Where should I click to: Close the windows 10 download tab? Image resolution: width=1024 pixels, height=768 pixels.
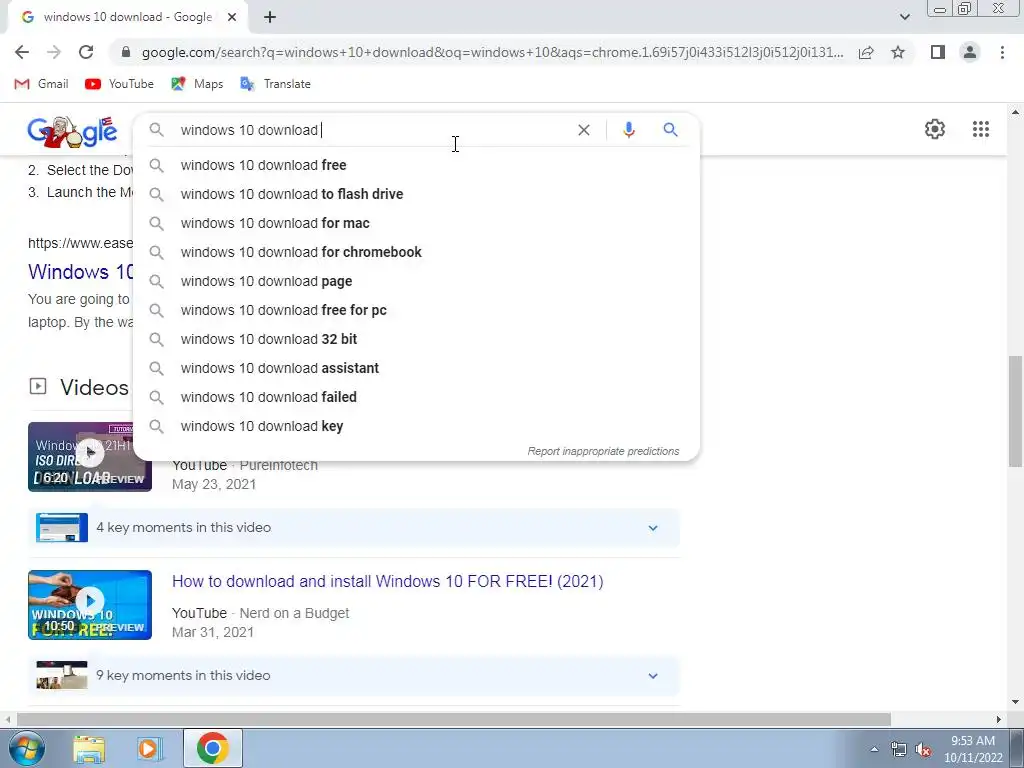[x=232, y=17]
